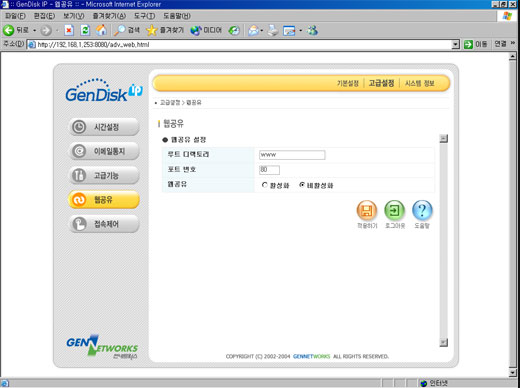Open the 접속제어 sidebar button
This screenshot has width=520, height=388.
point(104,224)
